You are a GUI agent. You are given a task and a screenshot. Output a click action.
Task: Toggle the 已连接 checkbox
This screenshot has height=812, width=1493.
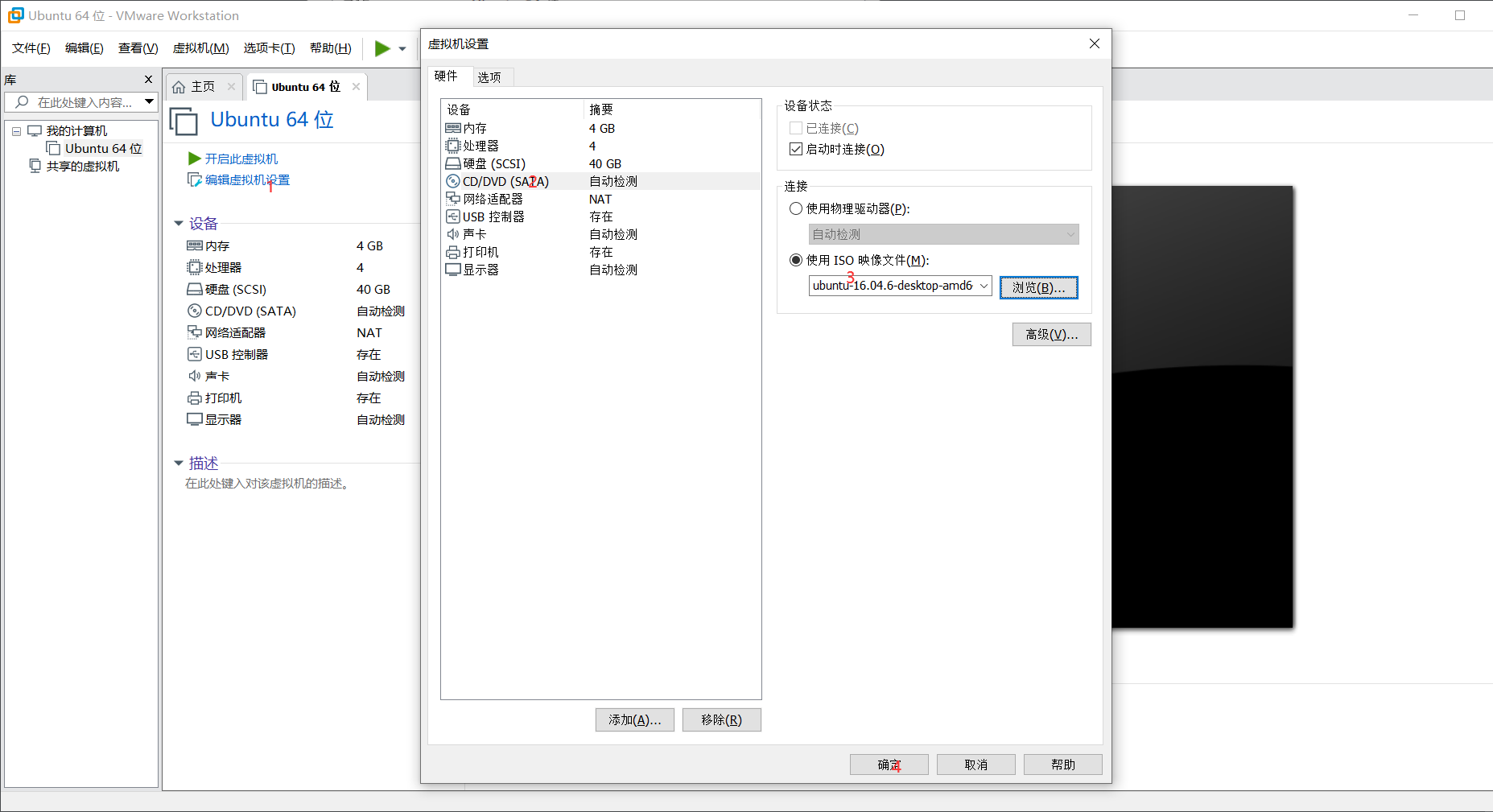pyautogui.click(x=796, y=128)
